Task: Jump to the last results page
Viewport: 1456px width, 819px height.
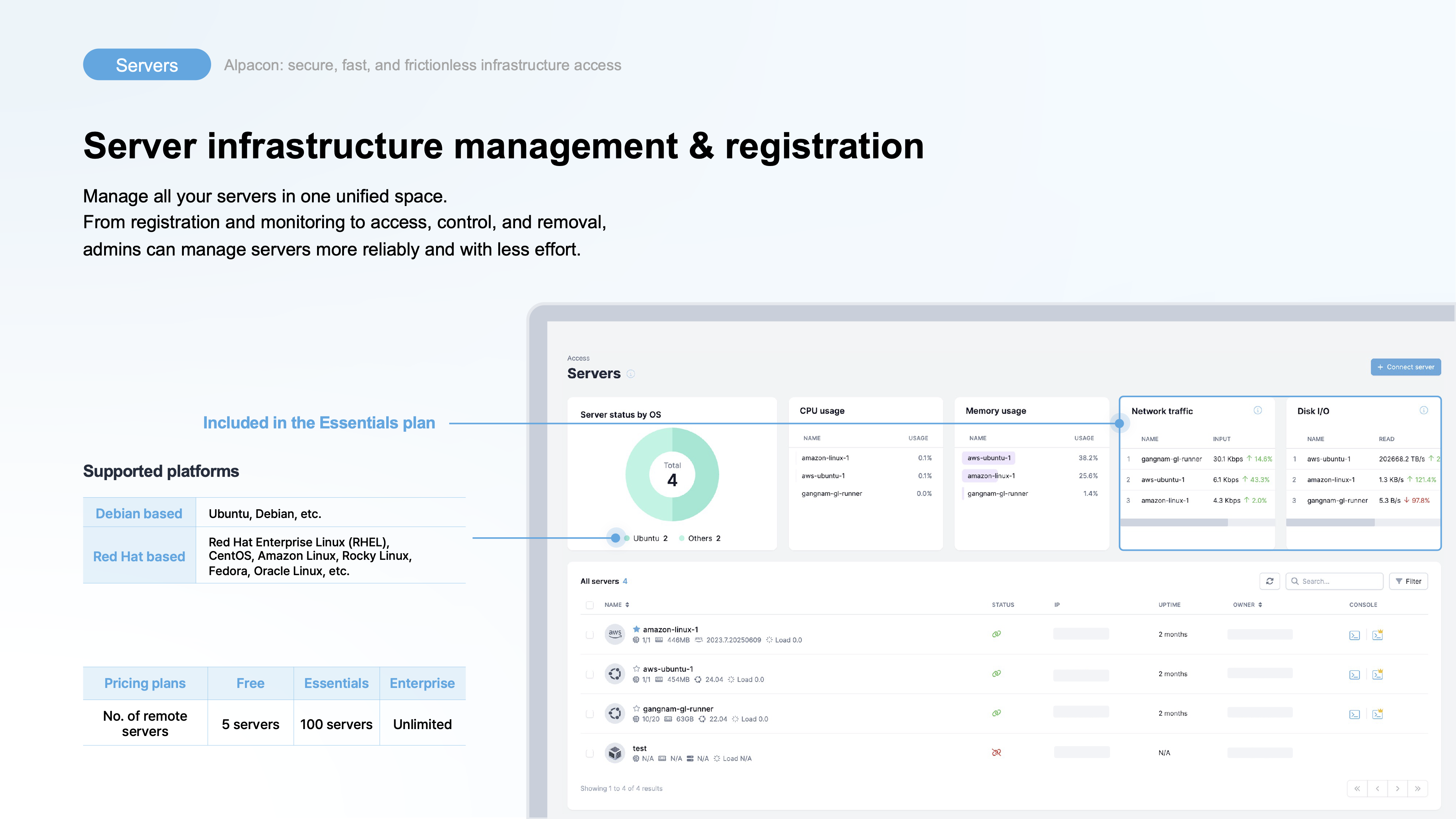Action: click(1417, 788)
